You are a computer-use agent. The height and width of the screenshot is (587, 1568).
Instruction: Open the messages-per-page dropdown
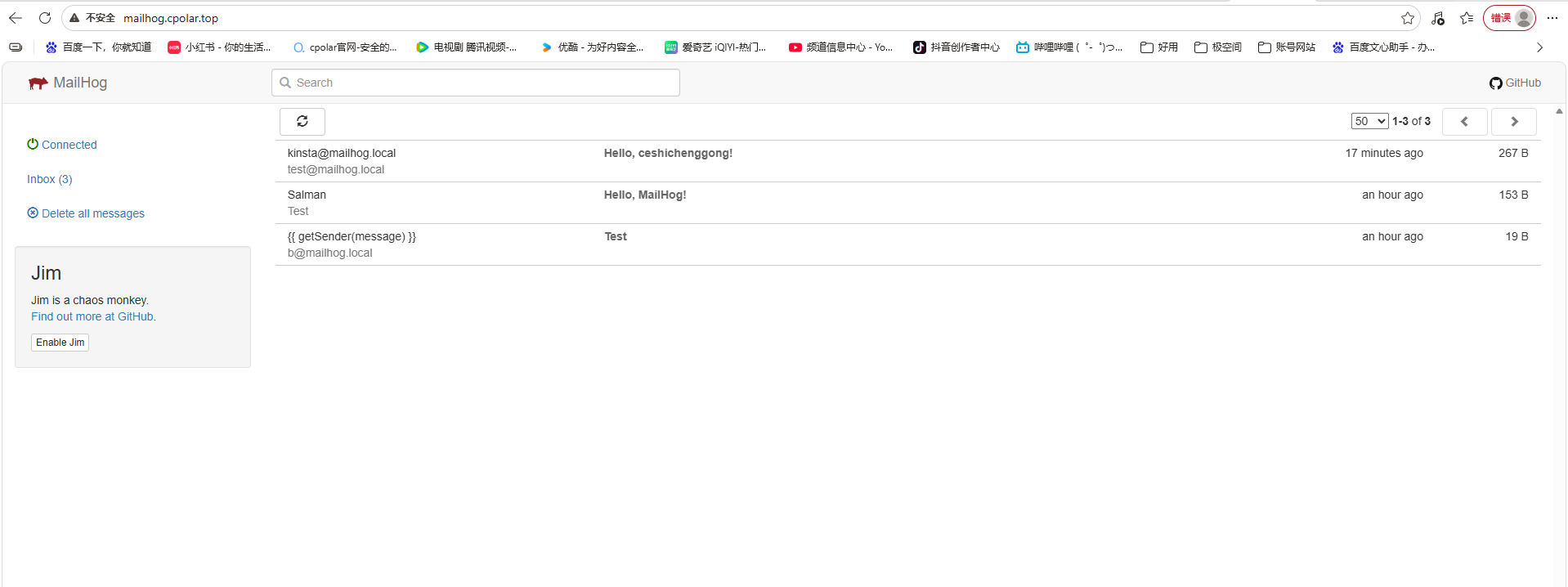[x=1369, y=121]
